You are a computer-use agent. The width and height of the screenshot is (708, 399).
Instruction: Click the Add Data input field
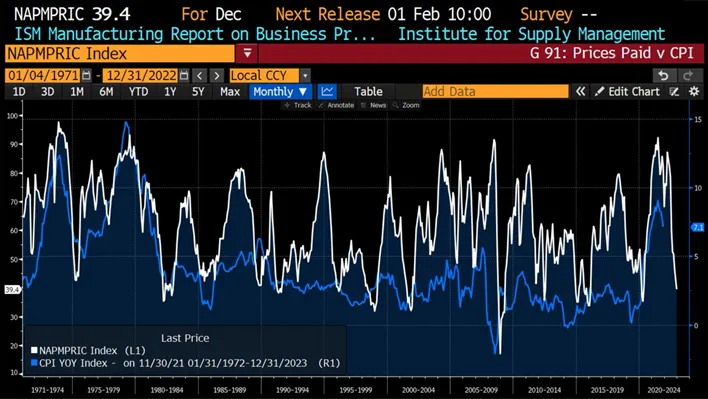(495, 92)
